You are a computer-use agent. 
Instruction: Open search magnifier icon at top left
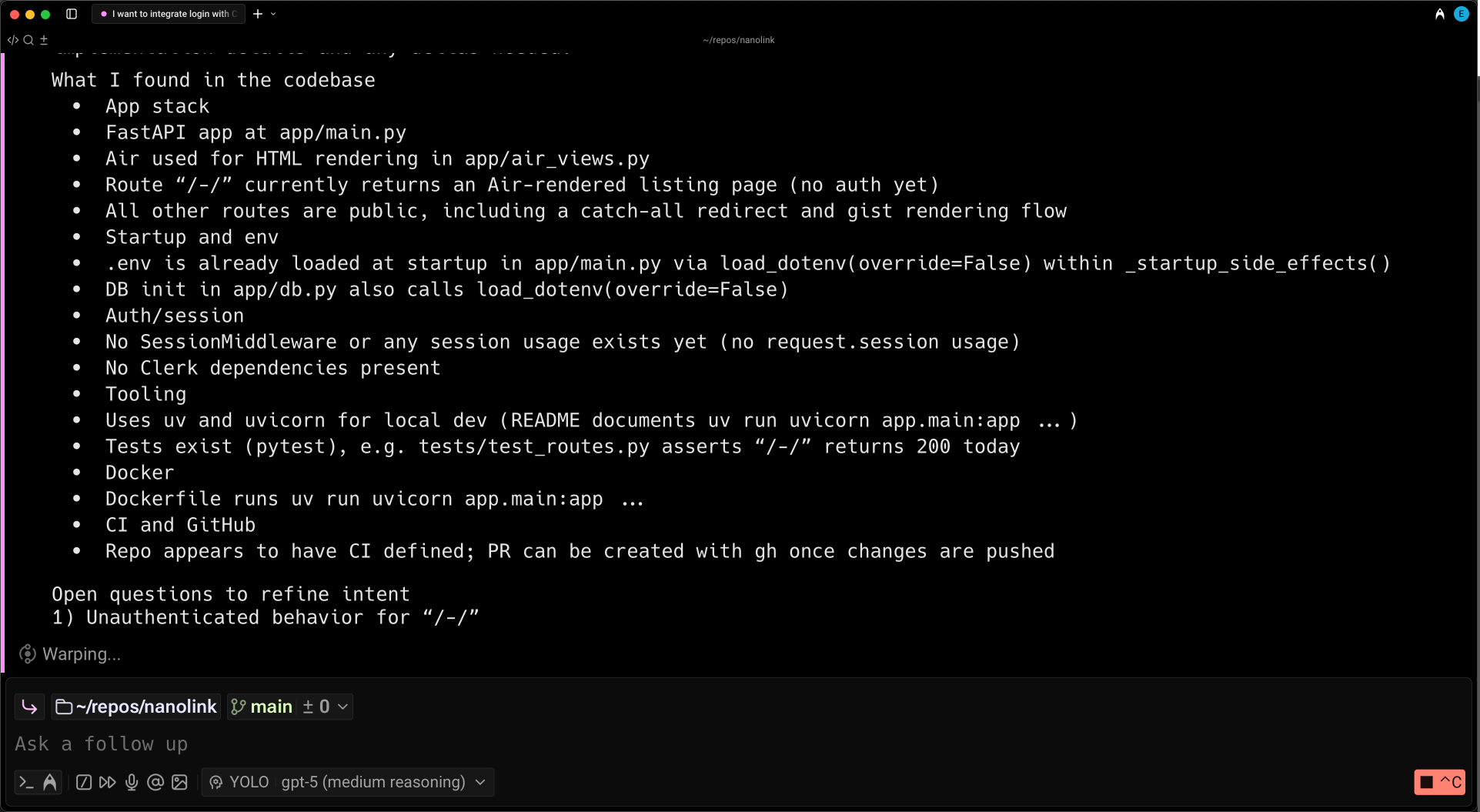tap(28, 40)
